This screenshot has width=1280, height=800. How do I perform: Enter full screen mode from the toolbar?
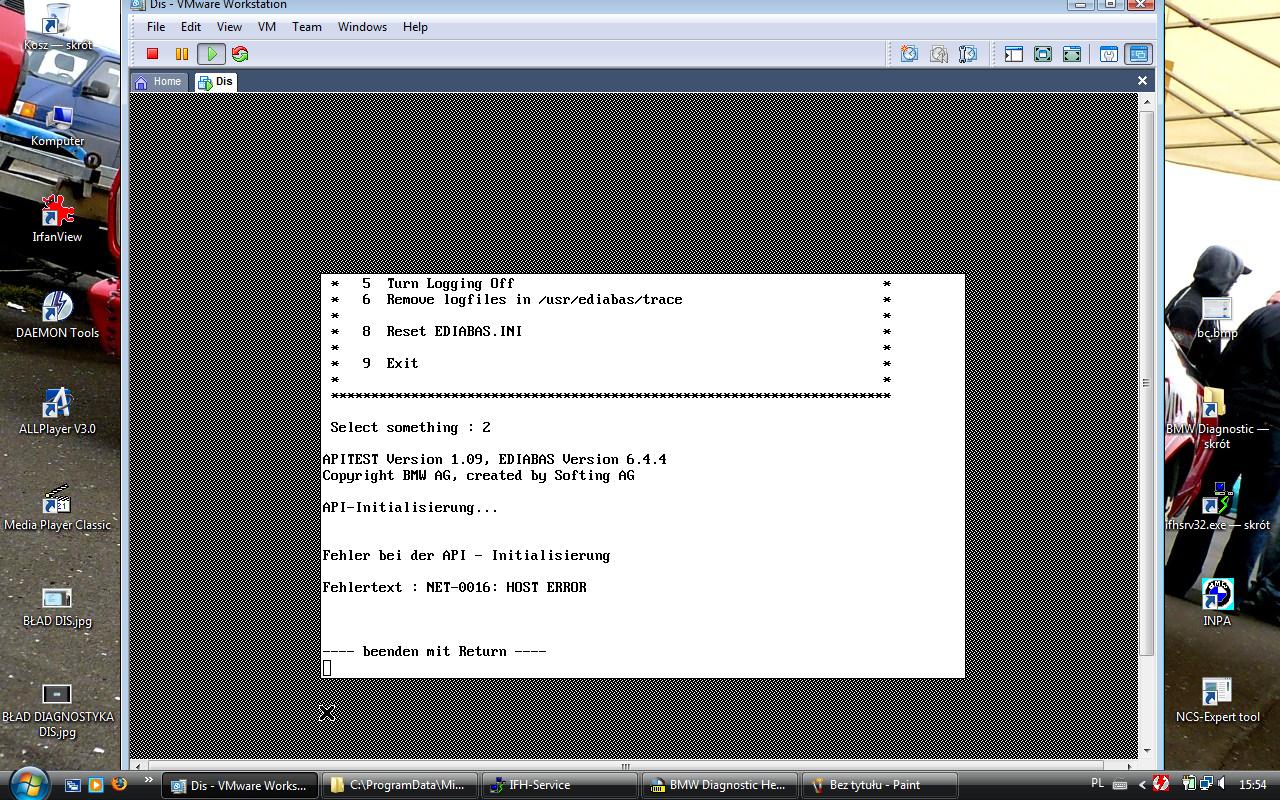1043,54
